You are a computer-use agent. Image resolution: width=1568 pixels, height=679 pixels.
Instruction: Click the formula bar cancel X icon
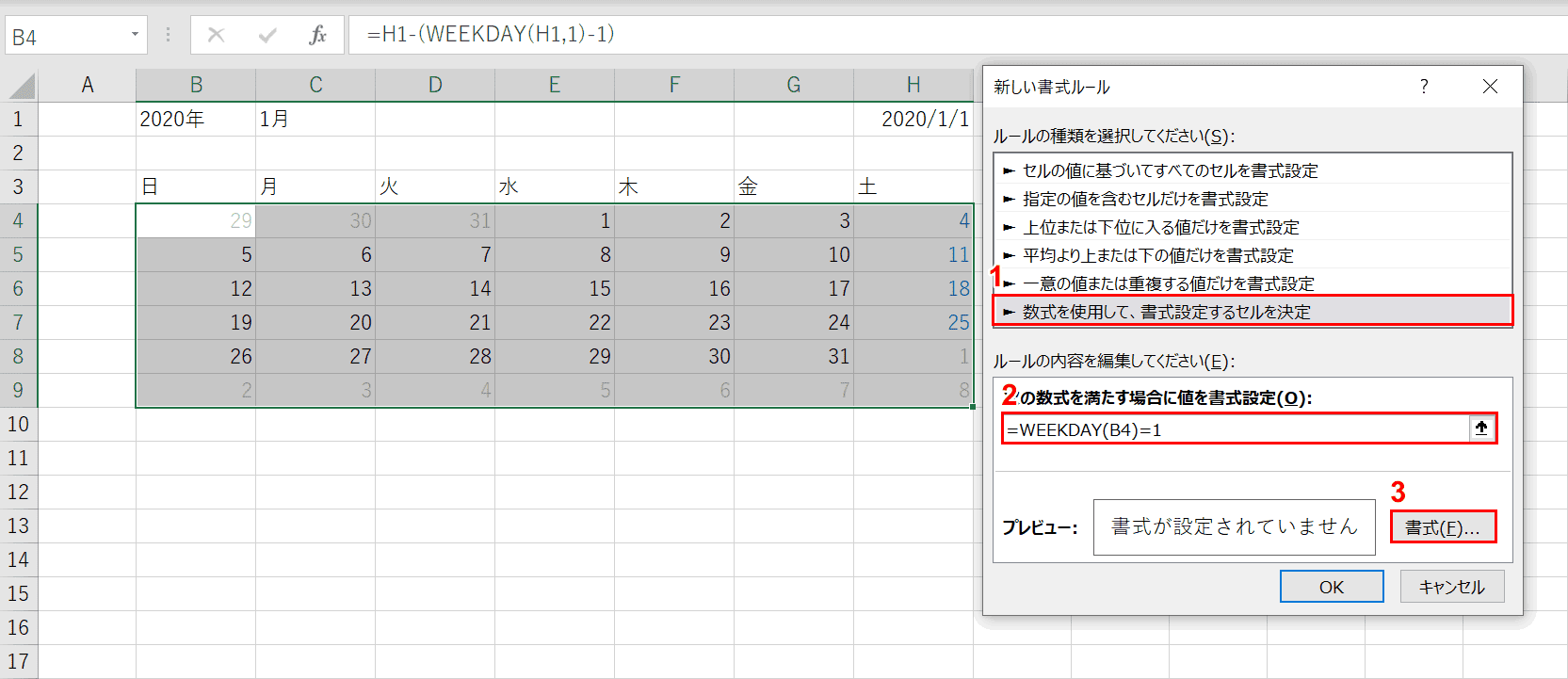[x=216, y=36]
